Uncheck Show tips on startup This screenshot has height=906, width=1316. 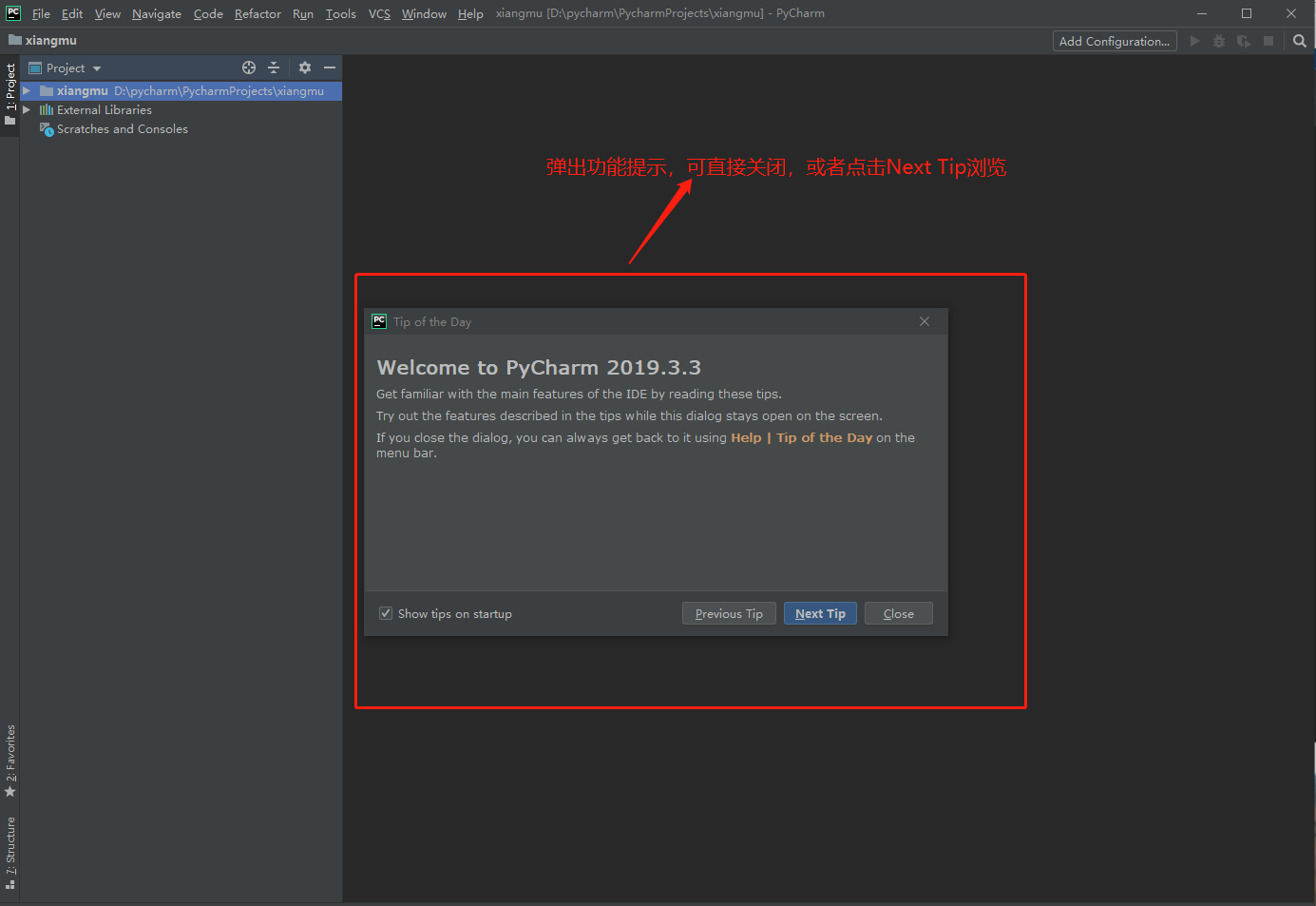(x=386, y=613)
